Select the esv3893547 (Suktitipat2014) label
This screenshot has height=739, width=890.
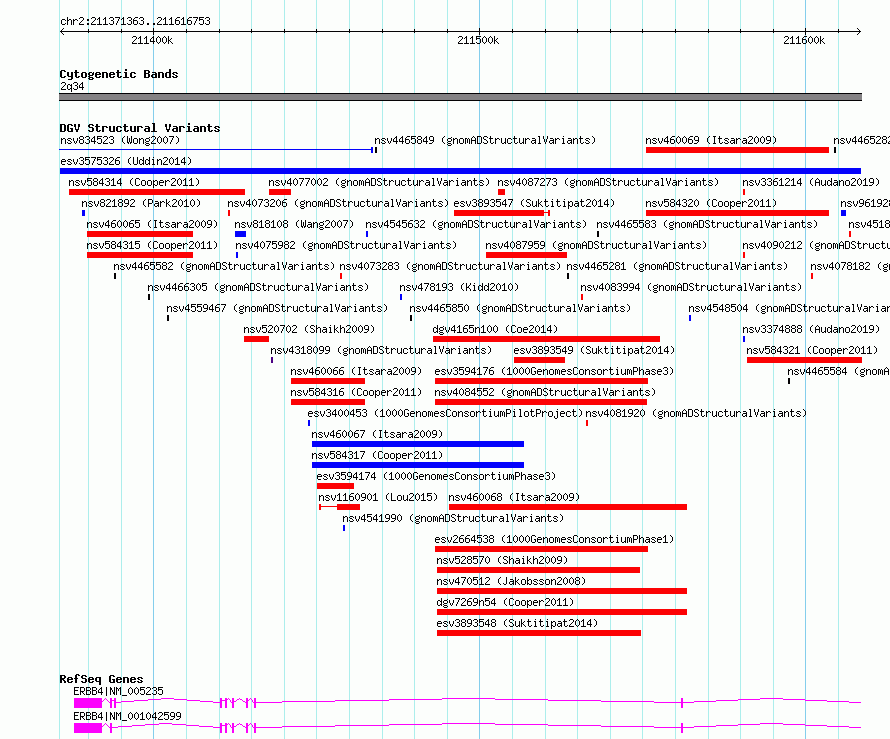tap(534, 203)
